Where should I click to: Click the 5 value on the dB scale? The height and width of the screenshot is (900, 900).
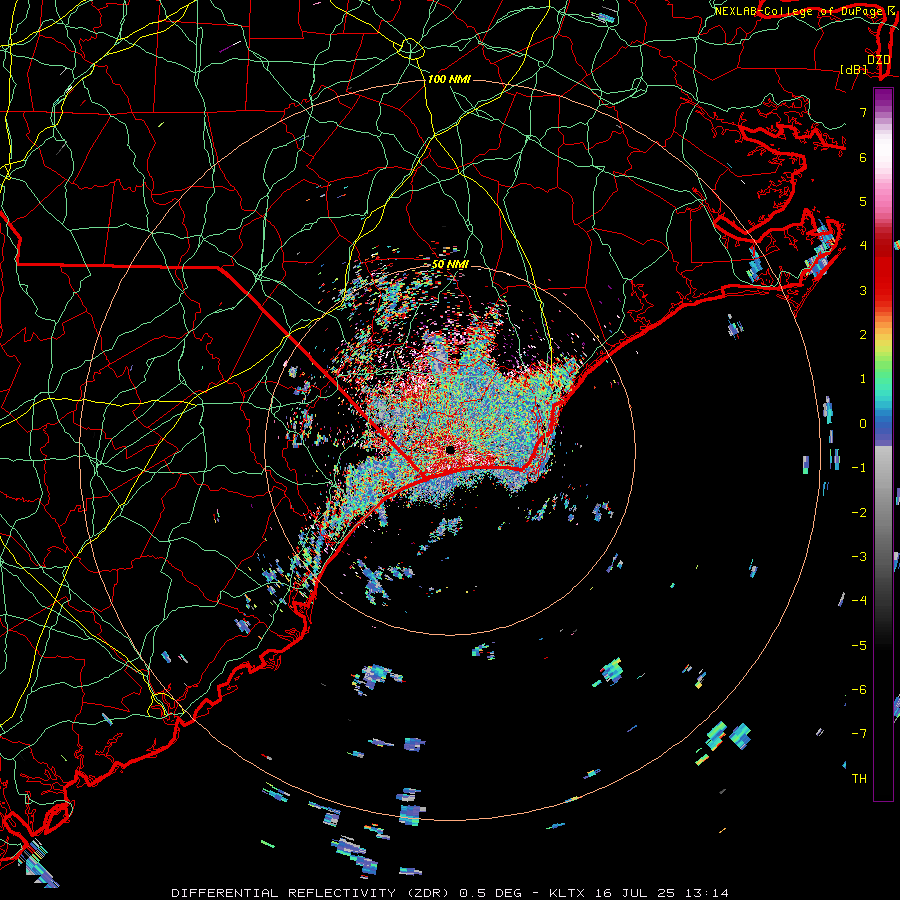pos(863,201)
